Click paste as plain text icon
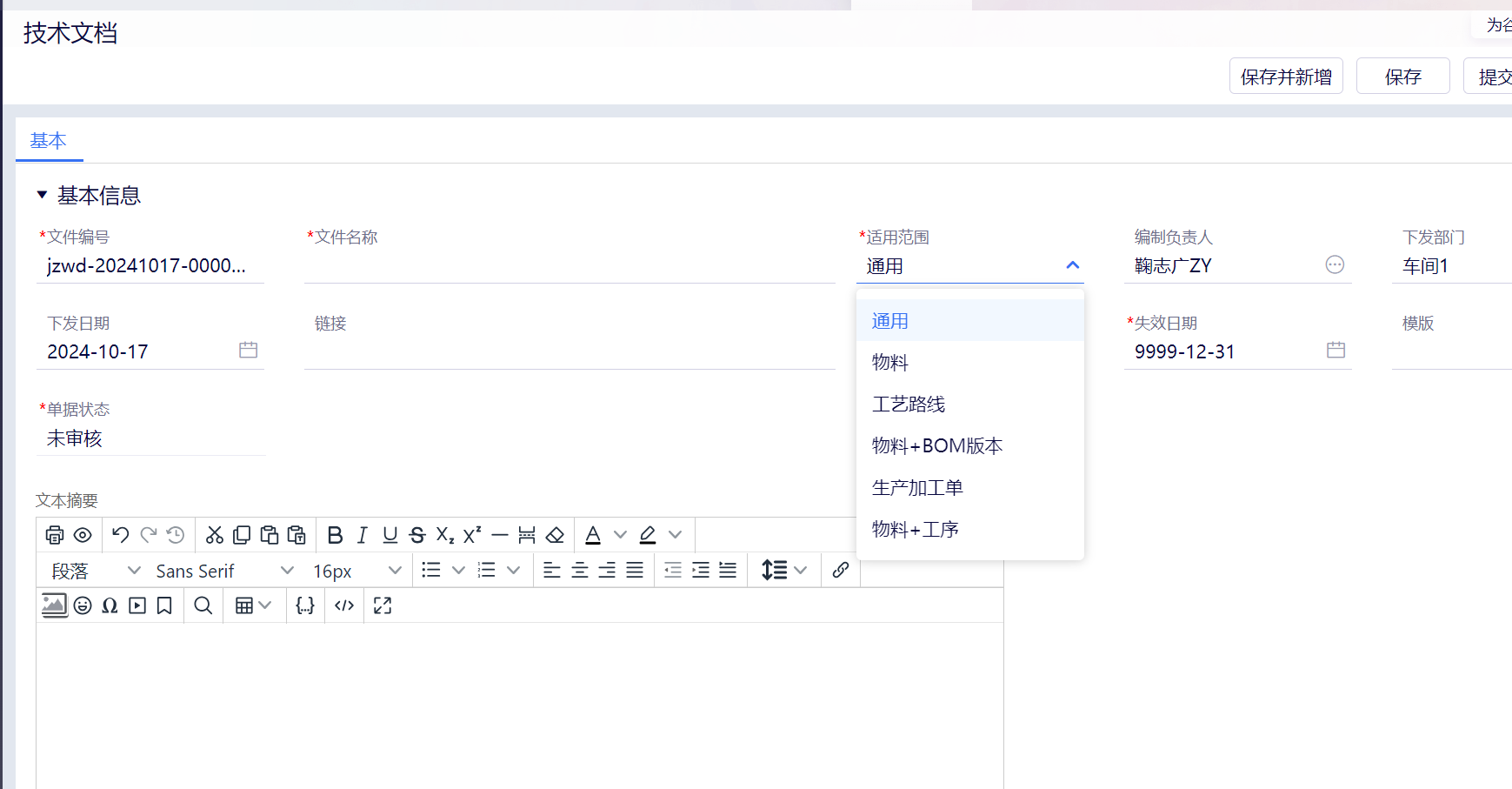Image resolution: width=1512 pixels, height=789 pixels. 296,535
